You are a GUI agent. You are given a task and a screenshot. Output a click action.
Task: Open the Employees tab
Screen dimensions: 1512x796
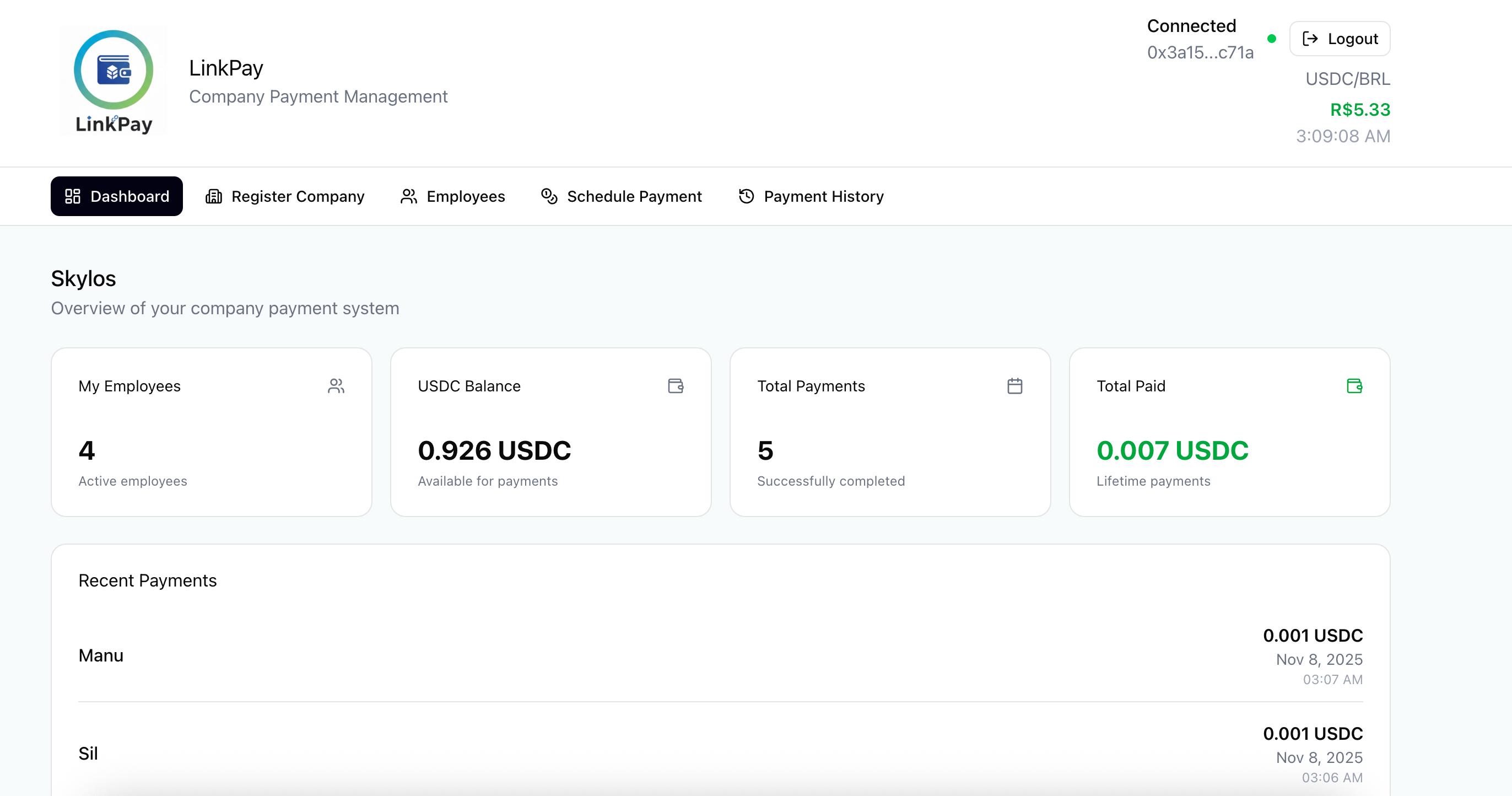point(452,197)
